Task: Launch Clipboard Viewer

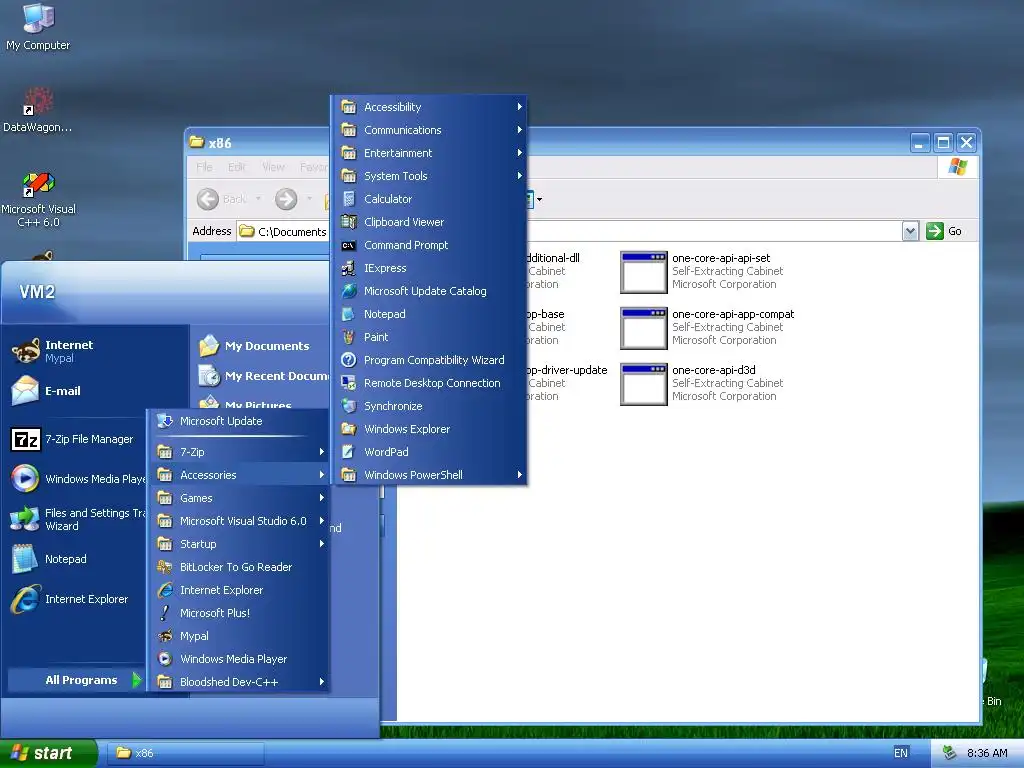Action: (x=429, y=222)
